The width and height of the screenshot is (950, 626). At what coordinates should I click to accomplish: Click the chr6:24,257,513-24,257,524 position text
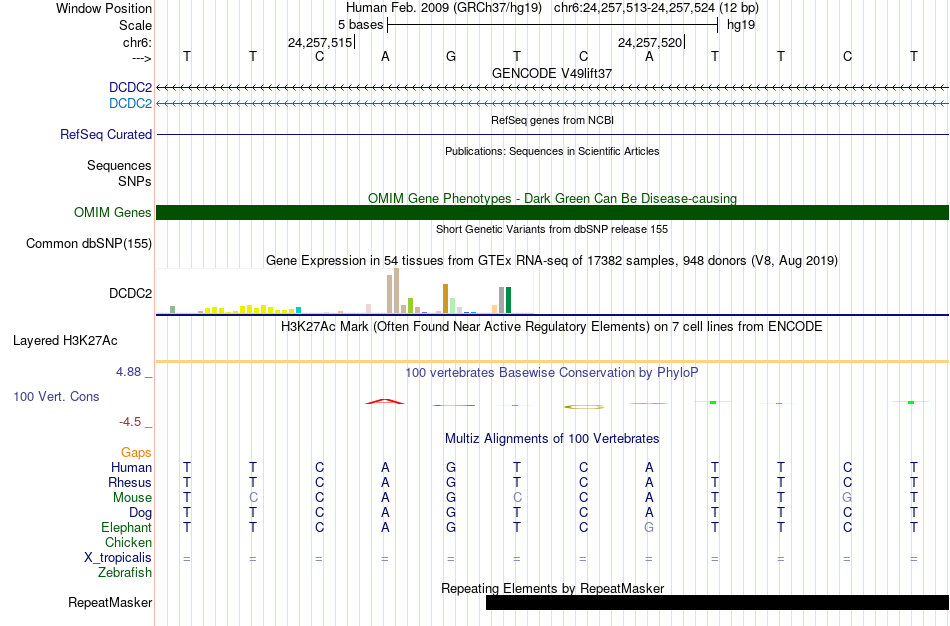(656, 8)
